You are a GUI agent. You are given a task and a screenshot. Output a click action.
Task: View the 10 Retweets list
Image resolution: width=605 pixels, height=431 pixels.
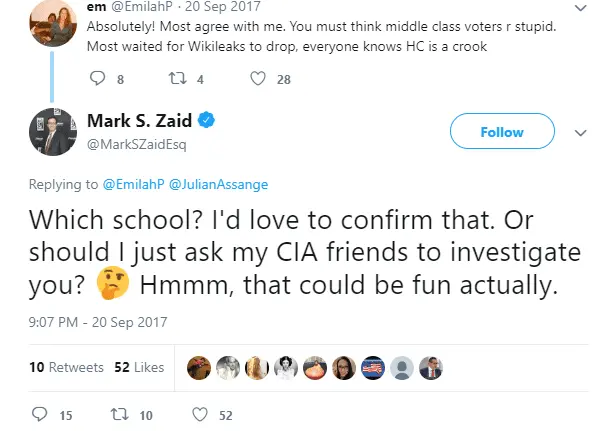pyautogui.click(x=66, y=367)
